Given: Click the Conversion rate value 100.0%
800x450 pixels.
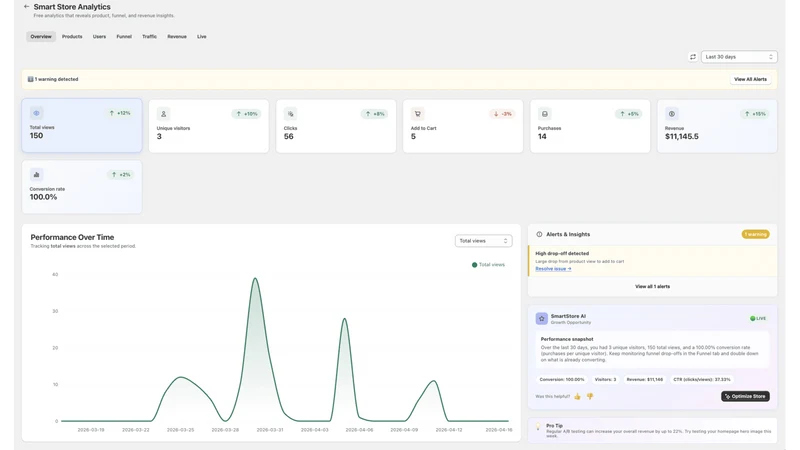Looking at the screenshot, I should 43,197.
